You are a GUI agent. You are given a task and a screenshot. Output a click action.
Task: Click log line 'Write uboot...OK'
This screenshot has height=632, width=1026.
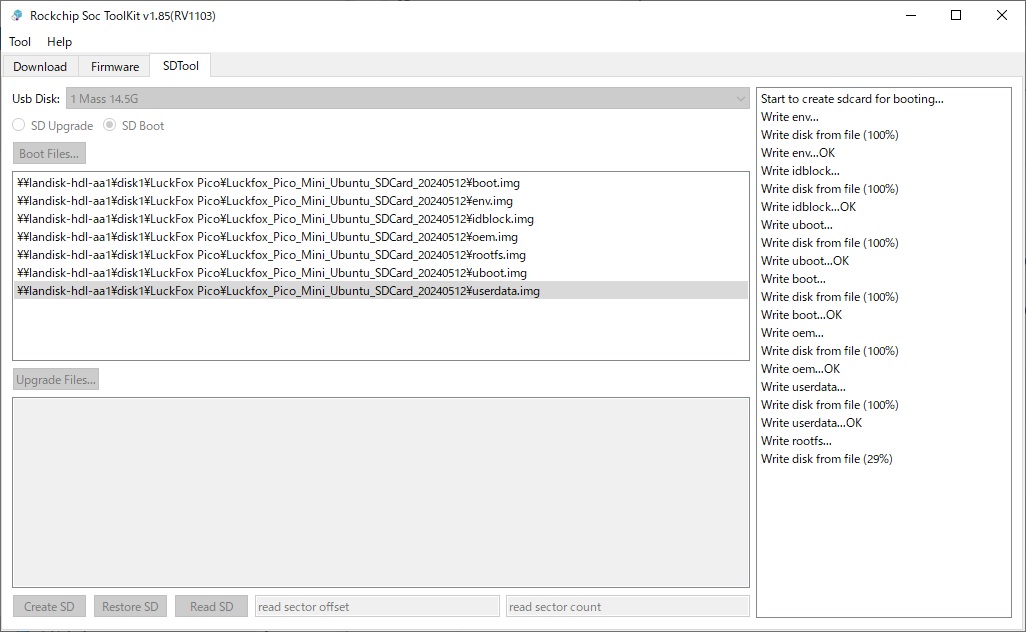[805, 261]
